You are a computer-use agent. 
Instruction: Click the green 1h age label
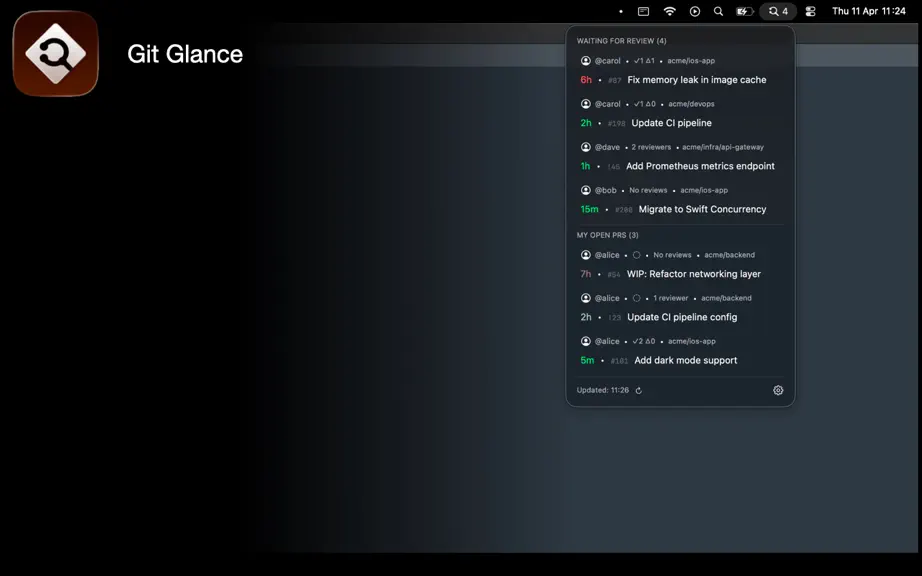click(585, 166)
